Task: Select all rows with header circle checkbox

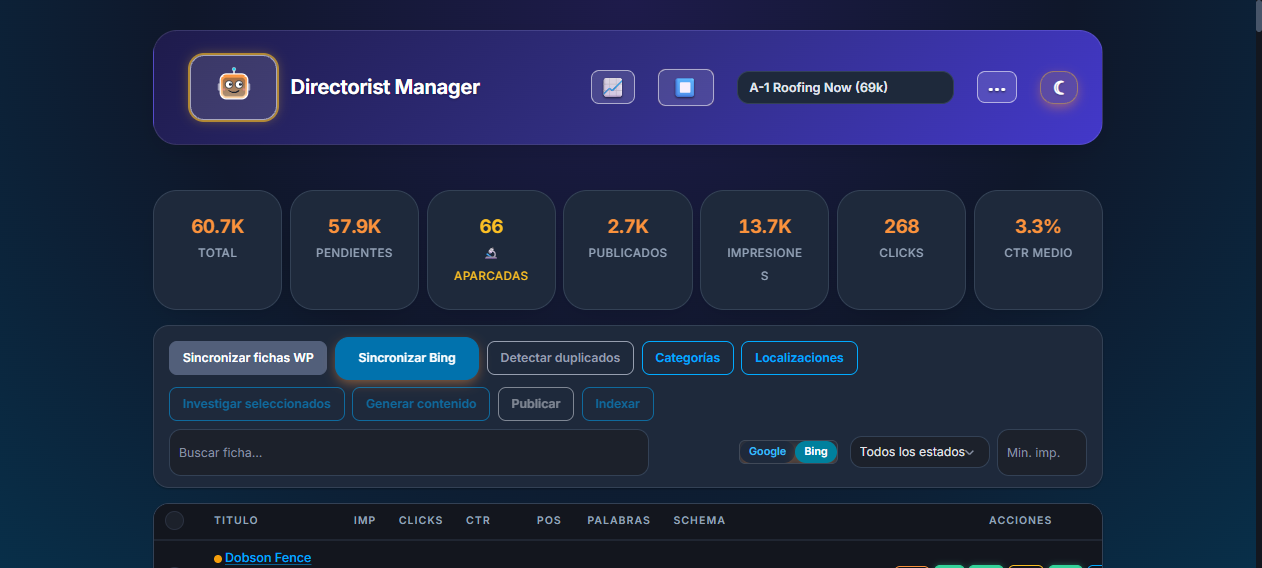Action: click(174, 520)
